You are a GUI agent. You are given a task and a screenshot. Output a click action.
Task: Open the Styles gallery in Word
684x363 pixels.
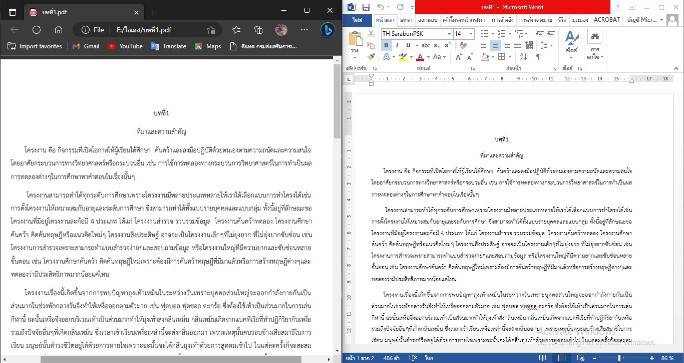tap(571, 45)
